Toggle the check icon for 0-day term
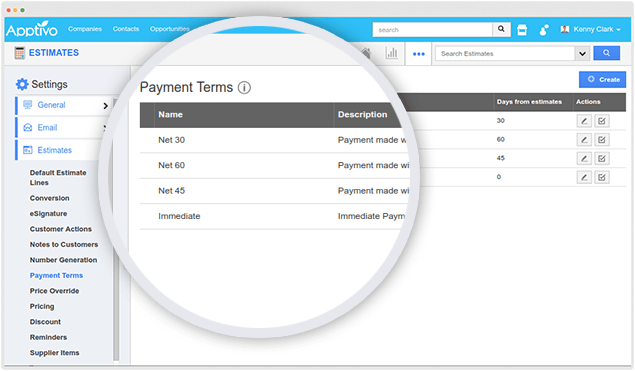The height and width of the screenshot is (371, 635). 602,177
